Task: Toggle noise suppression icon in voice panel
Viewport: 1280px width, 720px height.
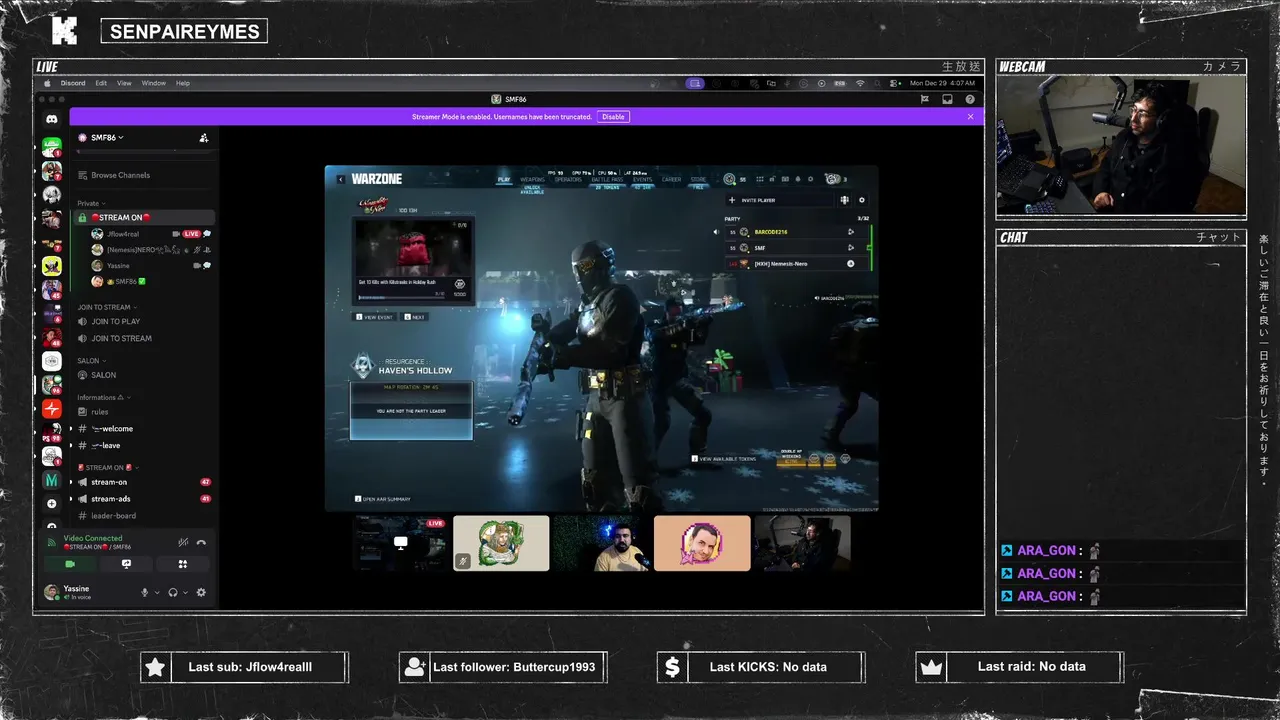Action: coord(183,542)
